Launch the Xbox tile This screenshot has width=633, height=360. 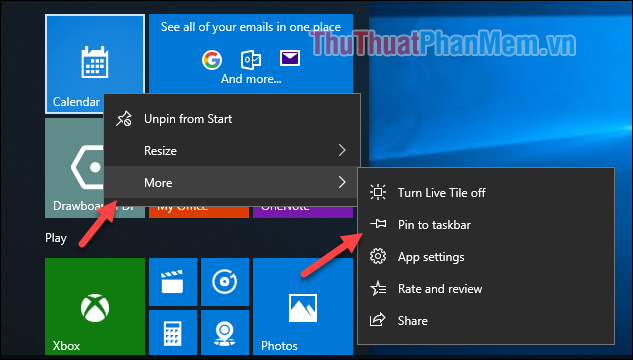coord(95,306)
